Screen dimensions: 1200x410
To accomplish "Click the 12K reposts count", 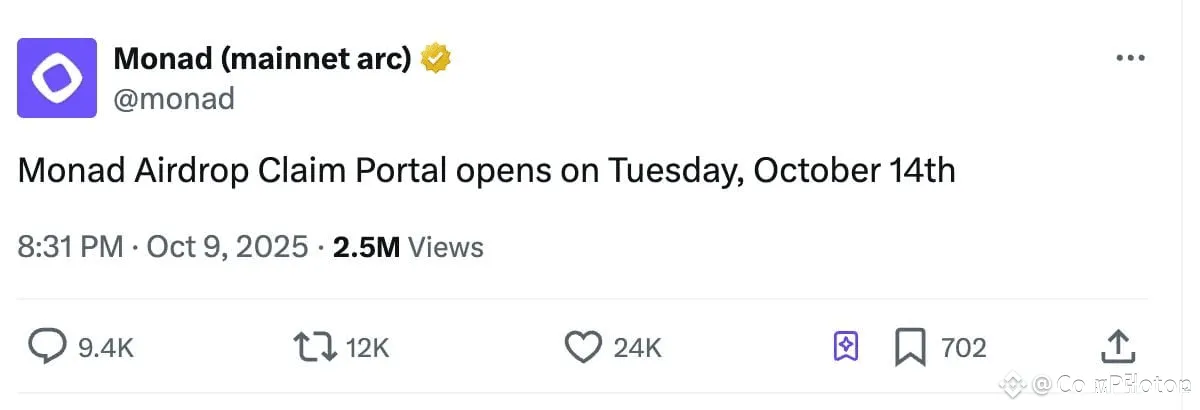I will 367,348.
